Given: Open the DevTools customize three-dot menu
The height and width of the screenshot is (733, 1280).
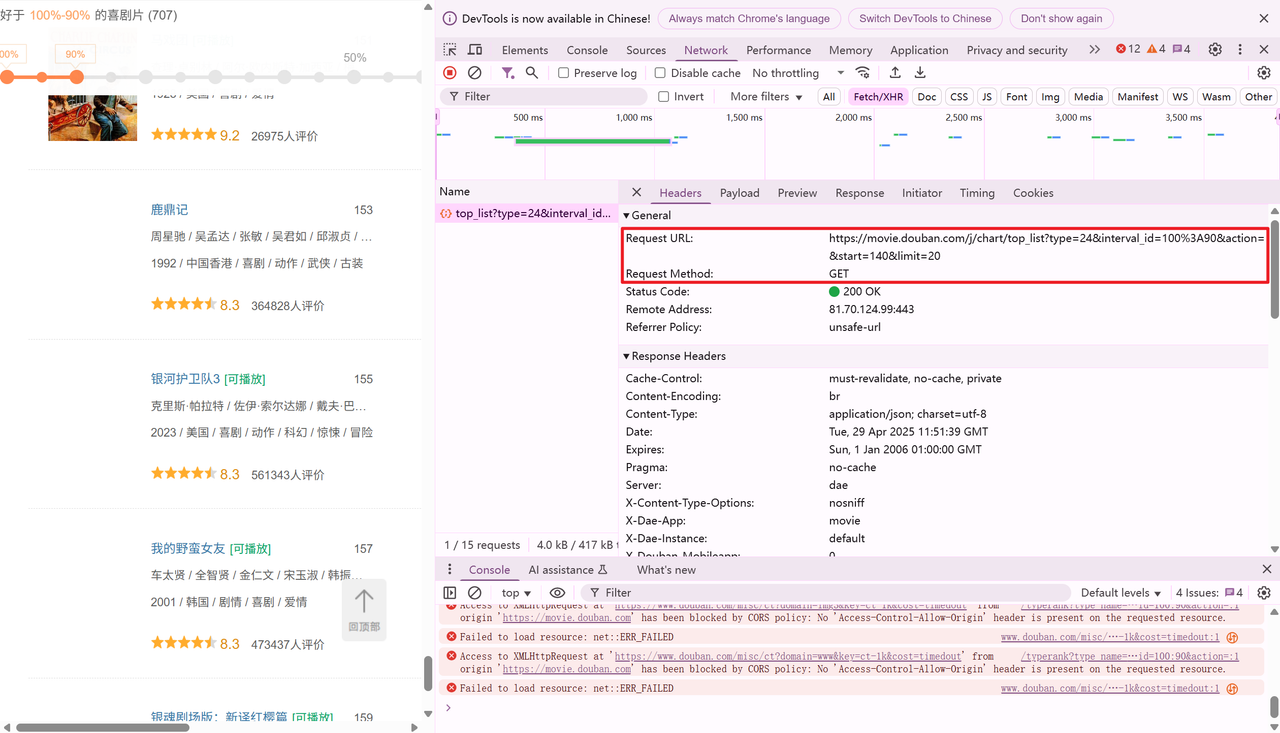Looking at the screenshot, I should pyautogui.click(x=1240, y=50).
